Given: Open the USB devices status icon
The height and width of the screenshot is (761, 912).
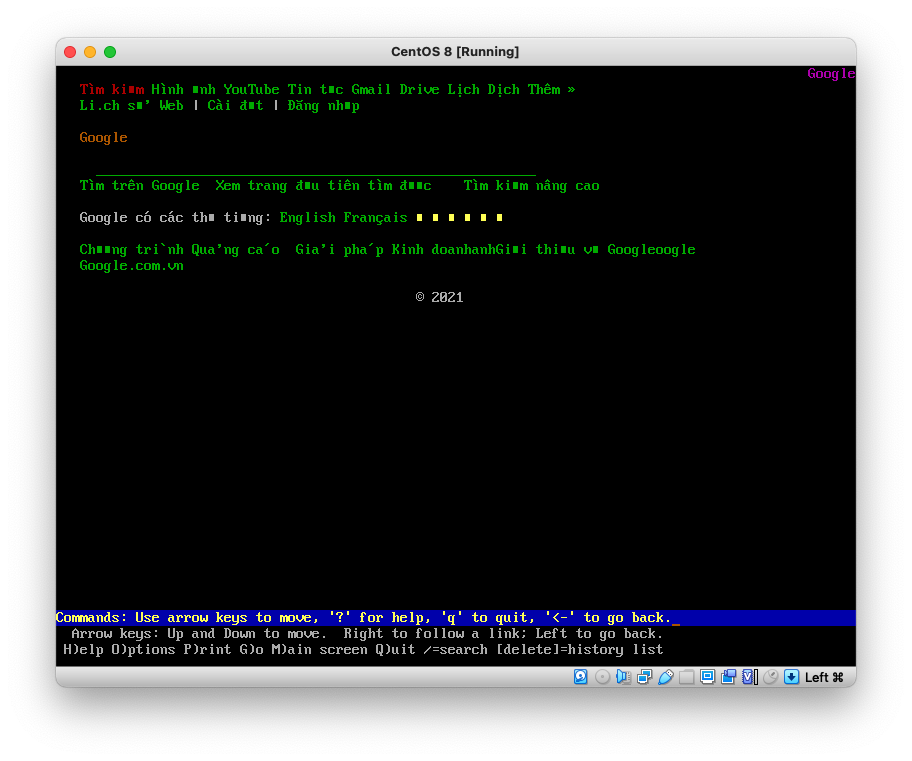Looking at the screenshot, I should click(665, 677).
